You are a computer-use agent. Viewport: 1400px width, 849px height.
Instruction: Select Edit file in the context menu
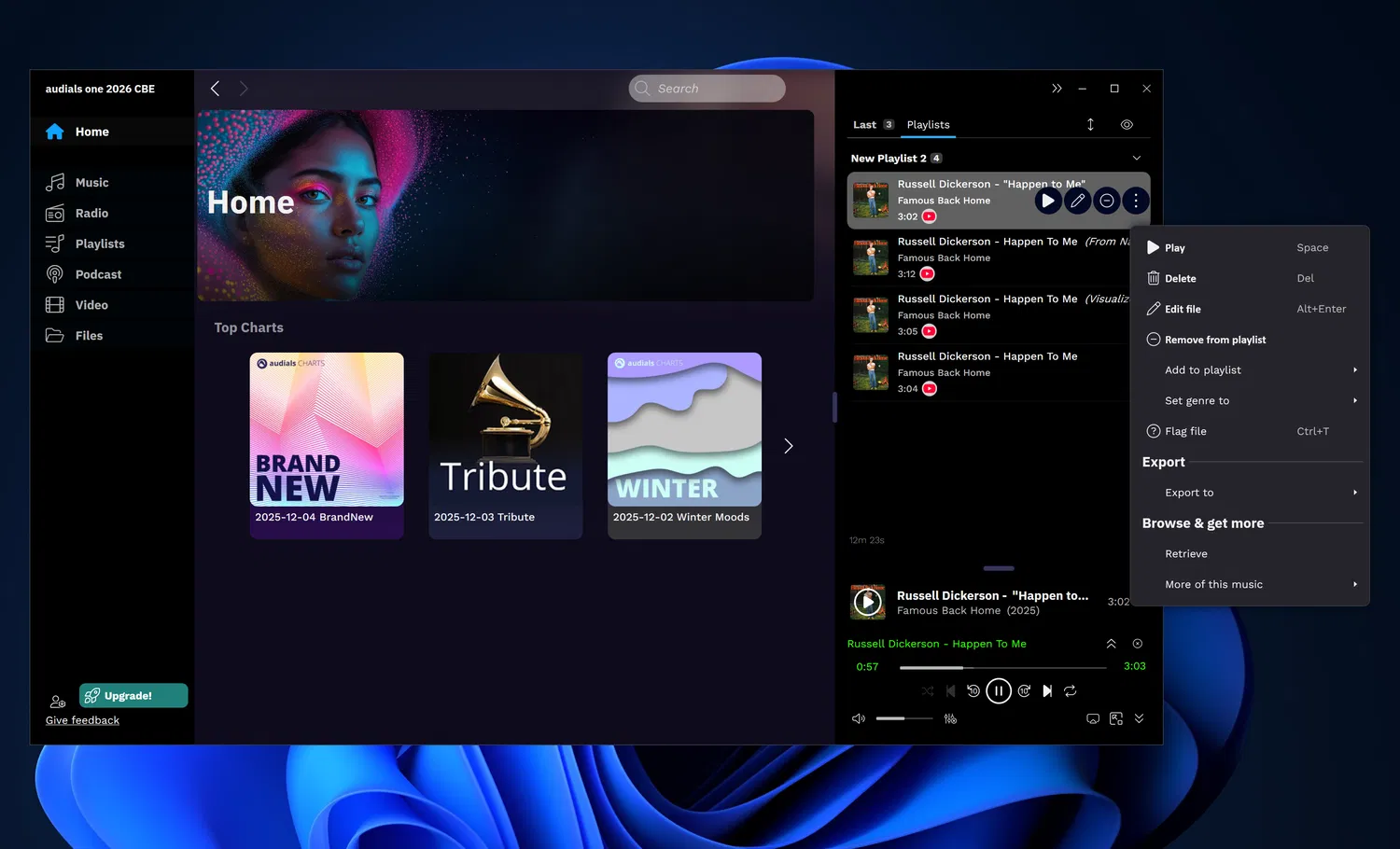[x=1251, y=310]
